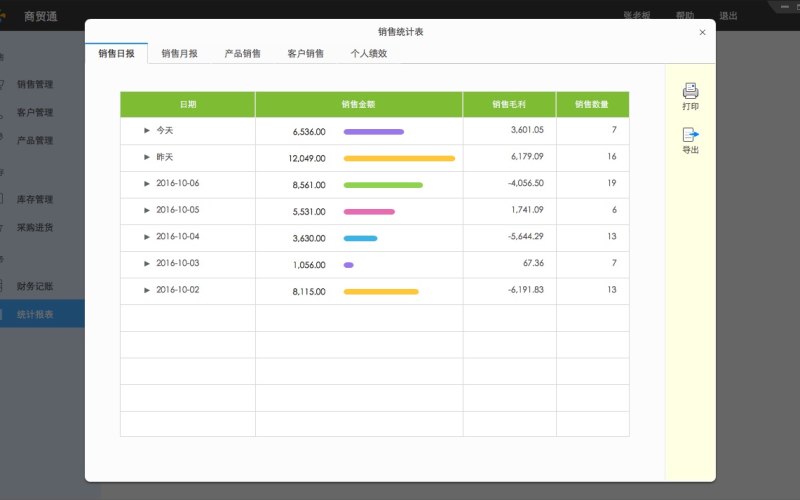The image size is (800, 500).
Task: Click the amount 3,630.00
Action: click(309, 238)
